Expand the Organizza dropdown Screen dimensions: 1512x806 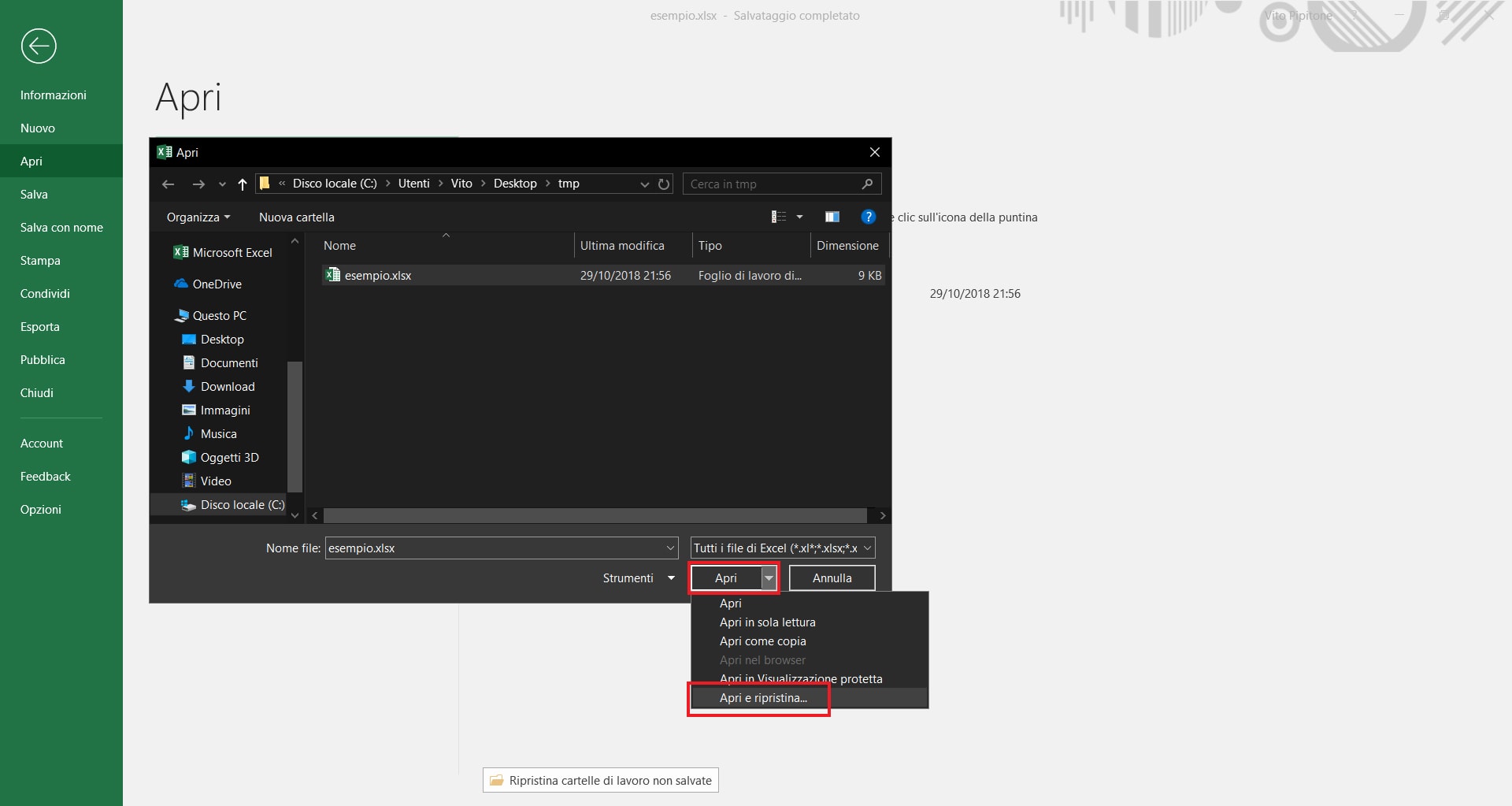point(198,217)
